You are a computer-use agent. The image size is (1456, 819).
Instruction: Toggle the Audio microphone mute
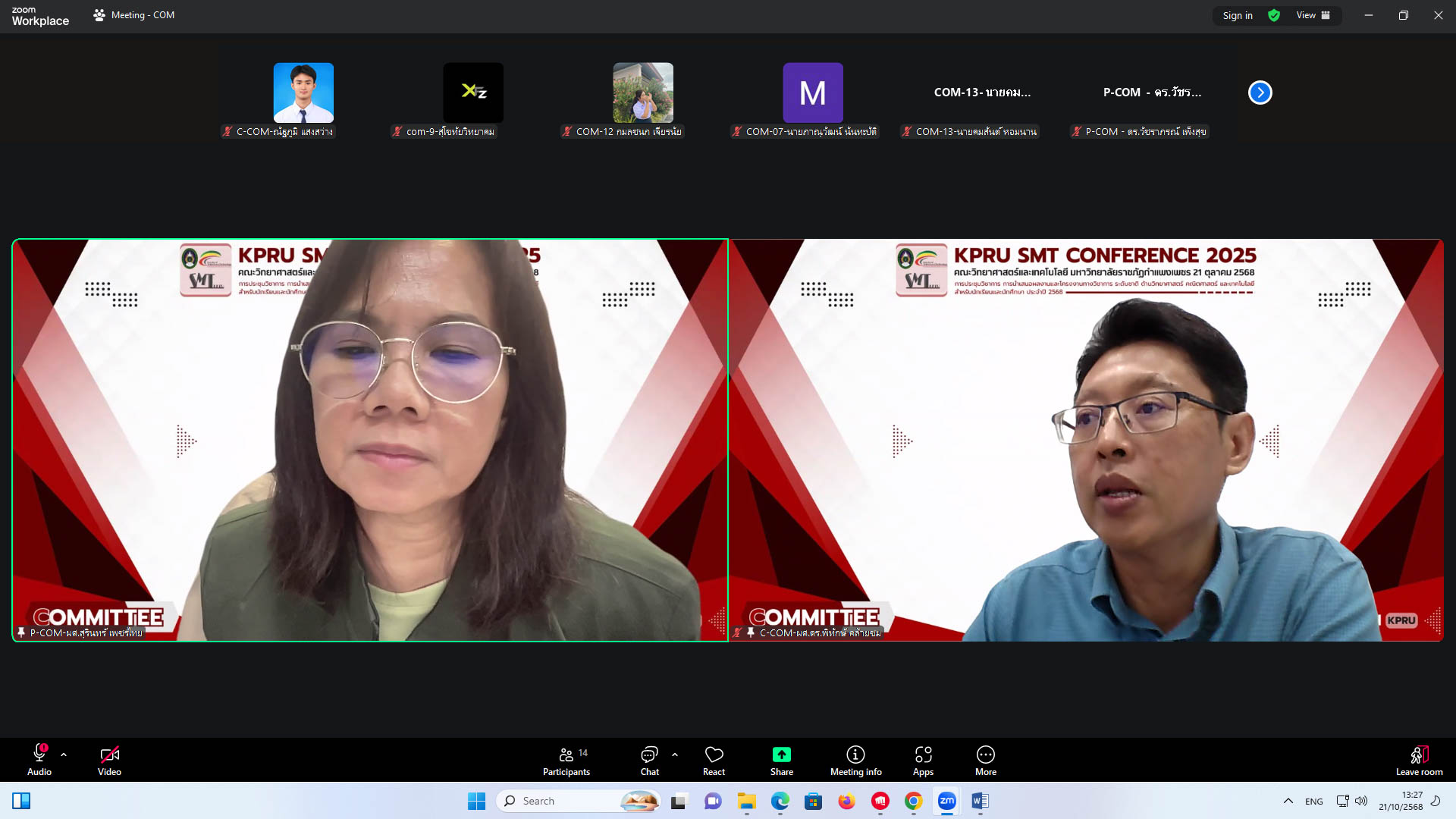[39, 761]
